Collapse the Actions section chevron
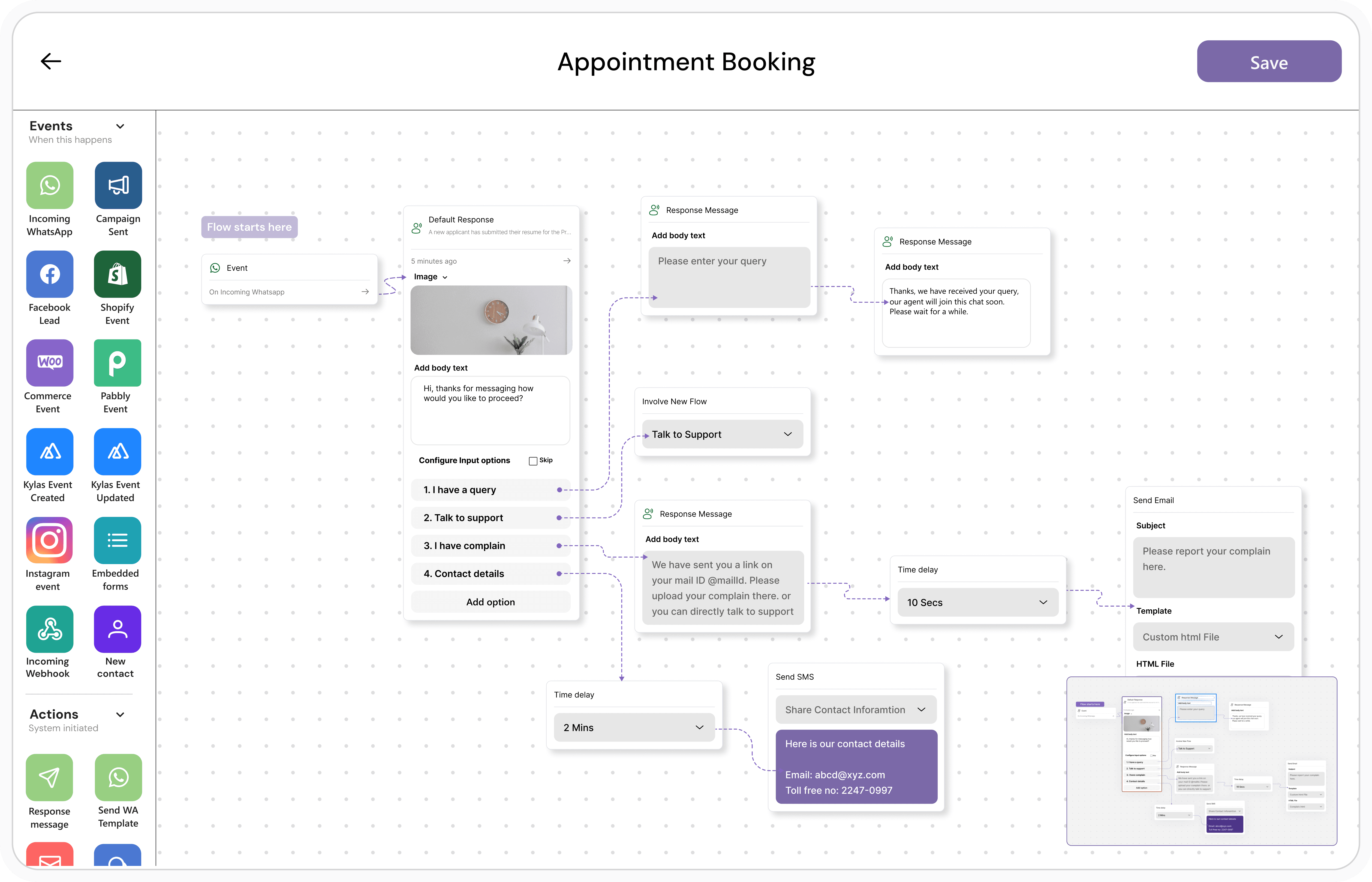This screenshot has width=1372, height=882. click(x=120, y=715)
